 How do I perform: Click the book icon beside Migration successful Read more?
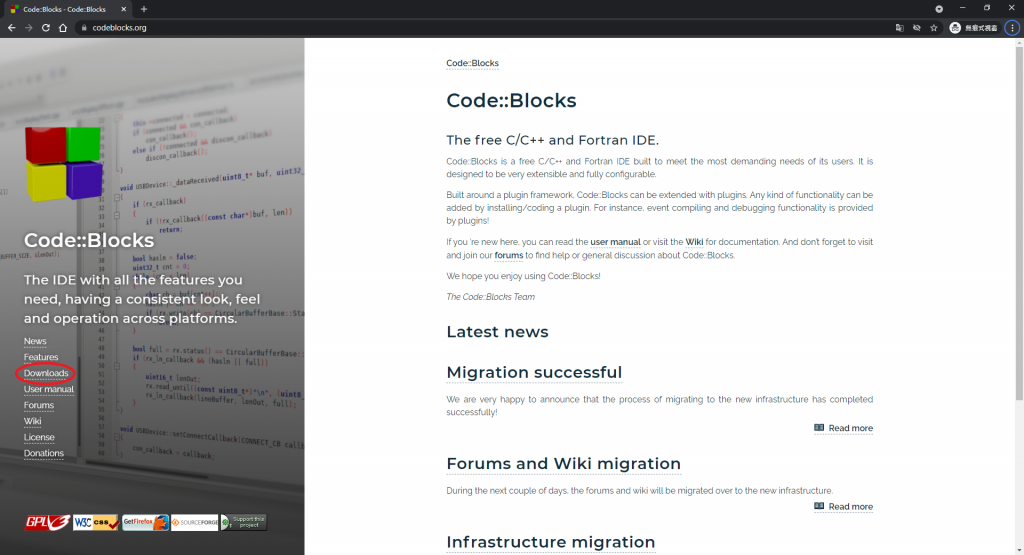819,428
